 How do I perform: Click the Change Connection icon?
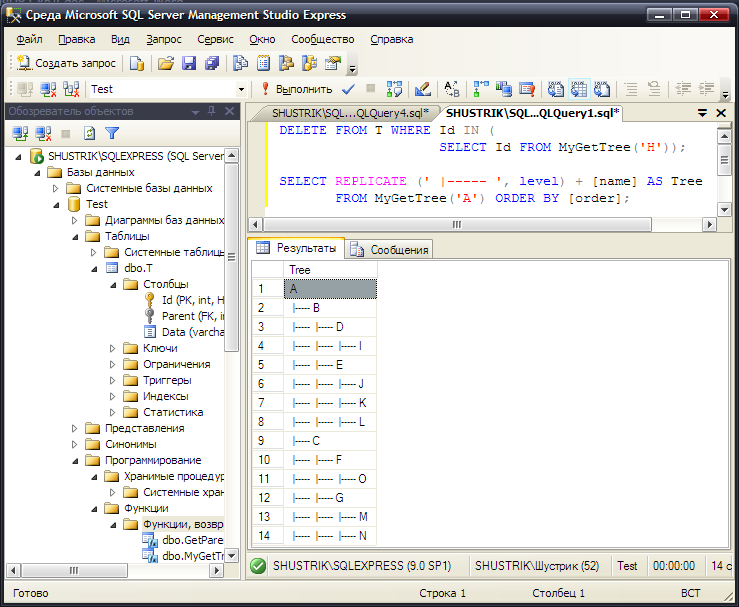coord(71,89)
